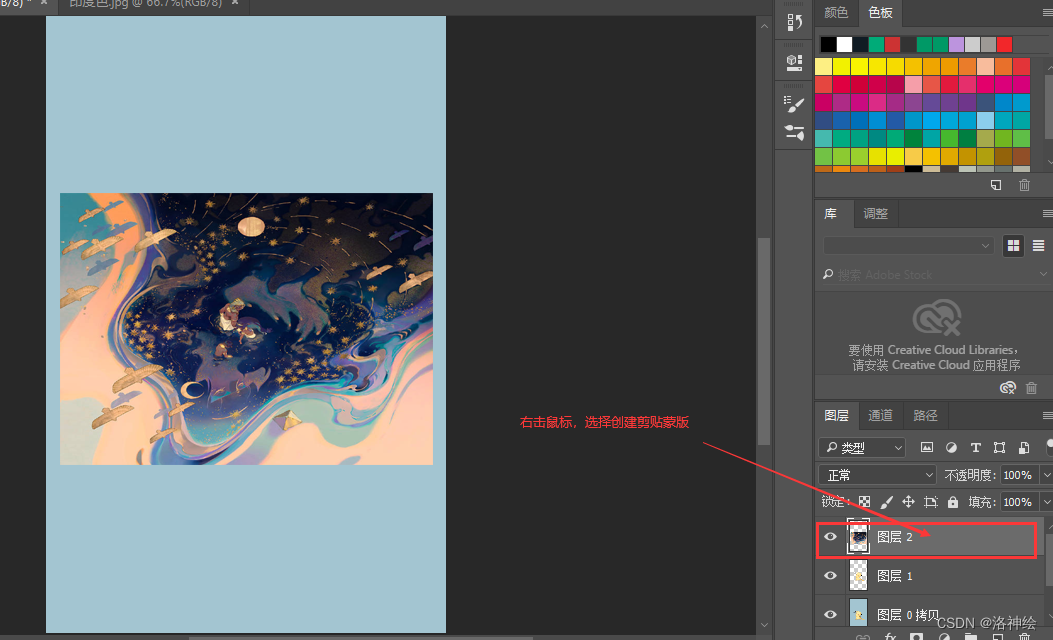
Task: Create new swatch from foreground color
Action: tap(996, 185)
